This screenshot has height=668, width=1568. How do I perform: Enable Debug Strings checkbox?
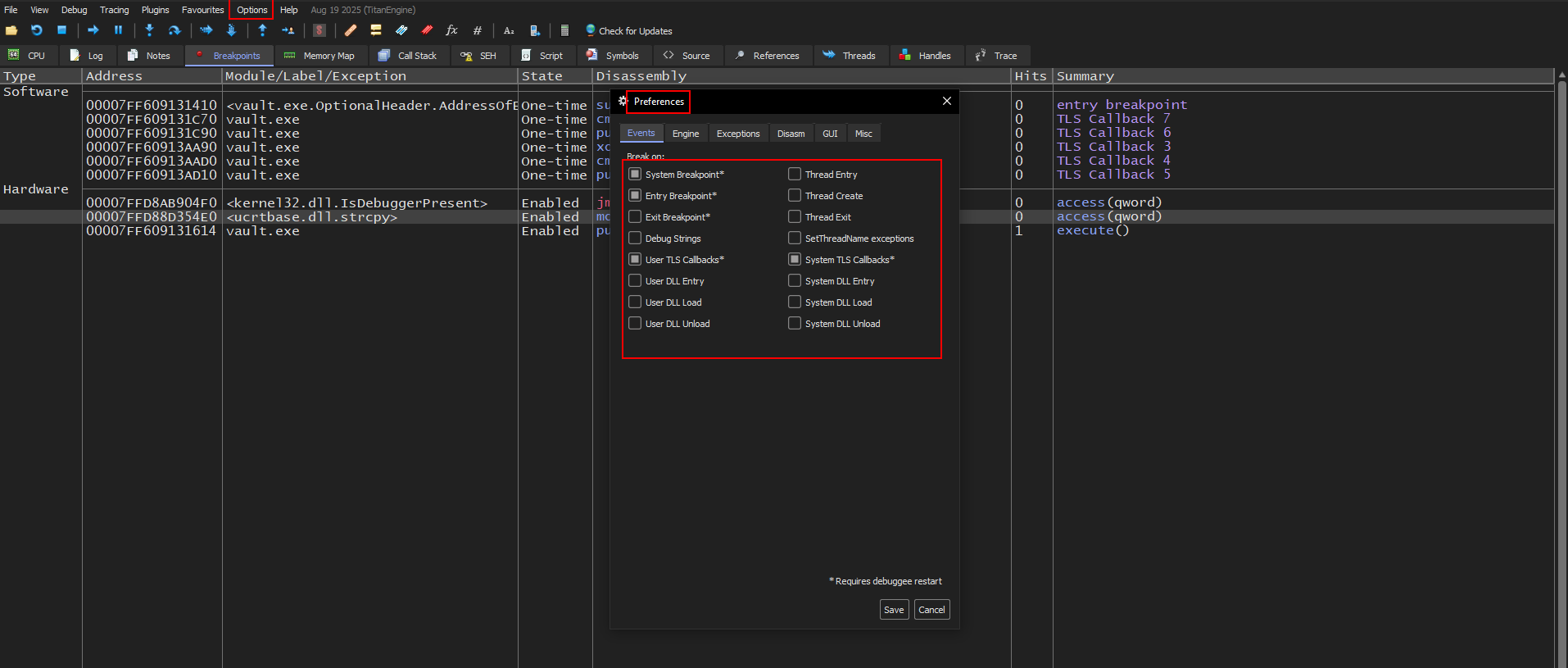(635, 239)
